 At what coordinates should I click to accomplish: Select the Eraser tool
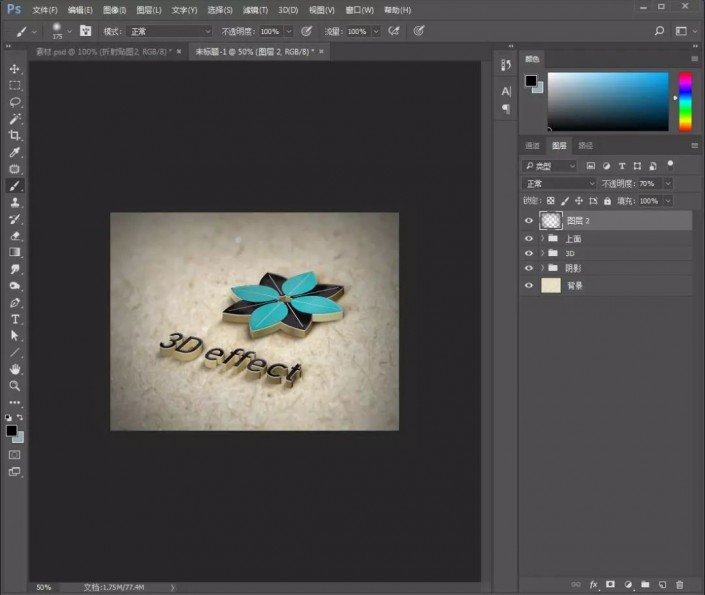click(x=14, y=236)
